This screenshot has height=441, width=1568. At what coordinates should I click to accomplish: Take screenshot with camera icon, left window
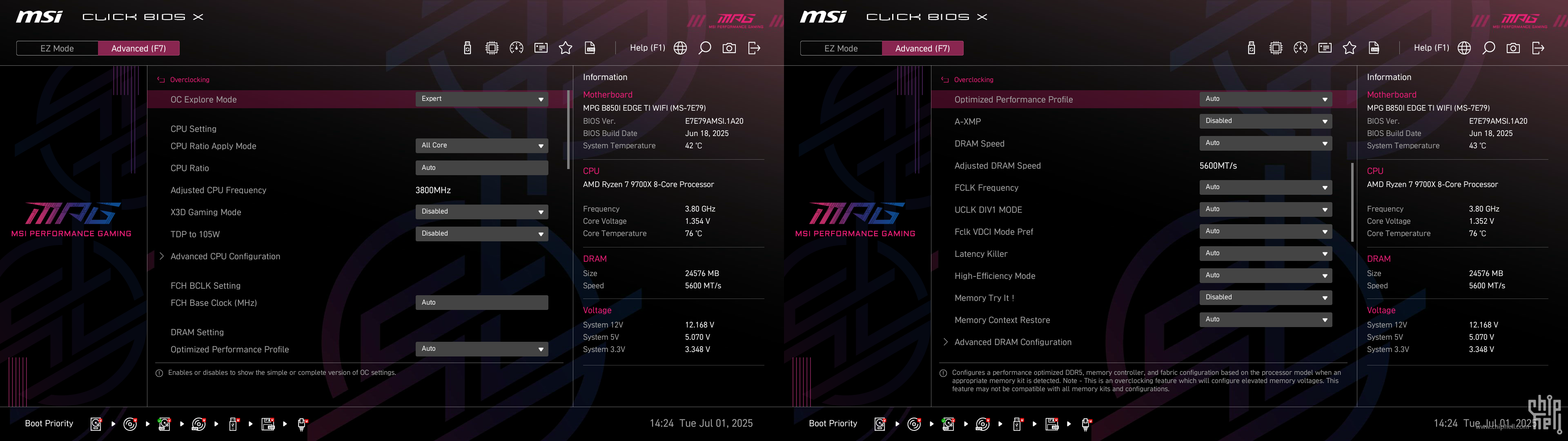tap(729, 48)
